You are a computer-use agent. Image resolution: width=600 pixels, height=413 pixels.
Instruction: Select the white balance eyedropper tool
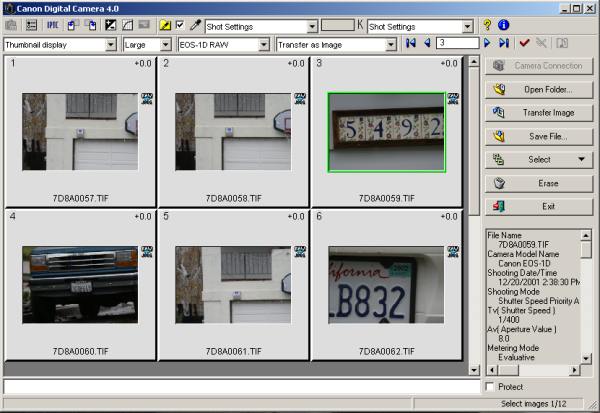[195, 26]
